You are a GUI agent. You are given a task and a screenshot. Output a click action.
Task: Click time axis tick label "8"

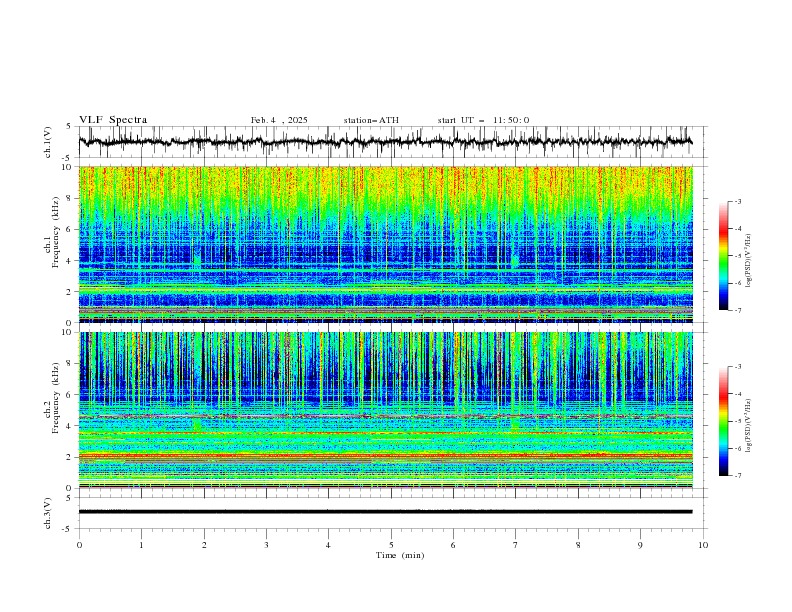point(578,545)
